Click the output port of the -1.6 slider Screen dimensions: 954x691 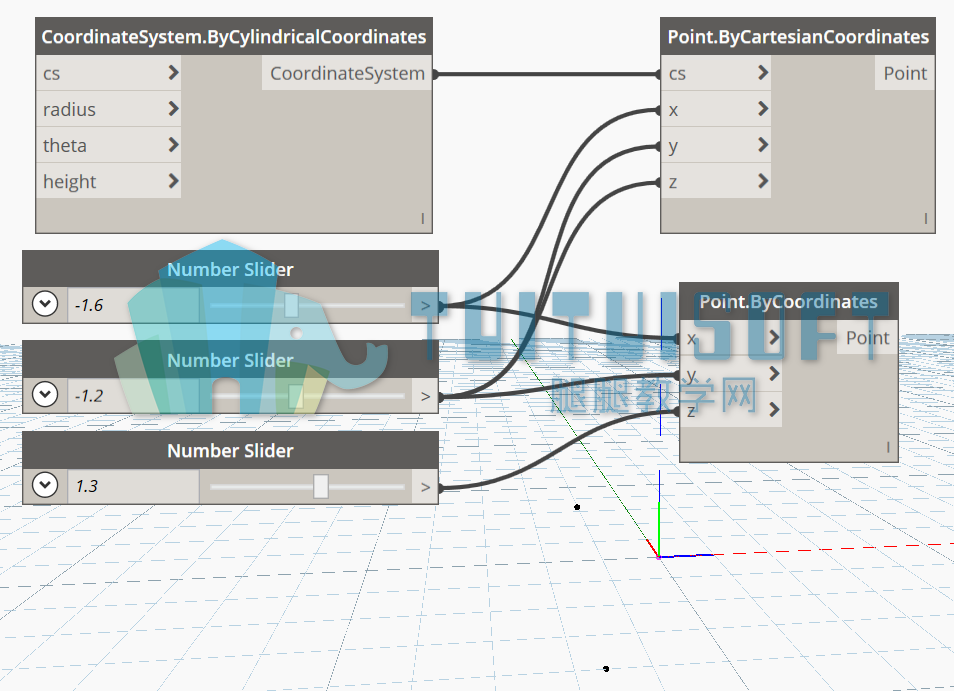(x=425, y=305)
